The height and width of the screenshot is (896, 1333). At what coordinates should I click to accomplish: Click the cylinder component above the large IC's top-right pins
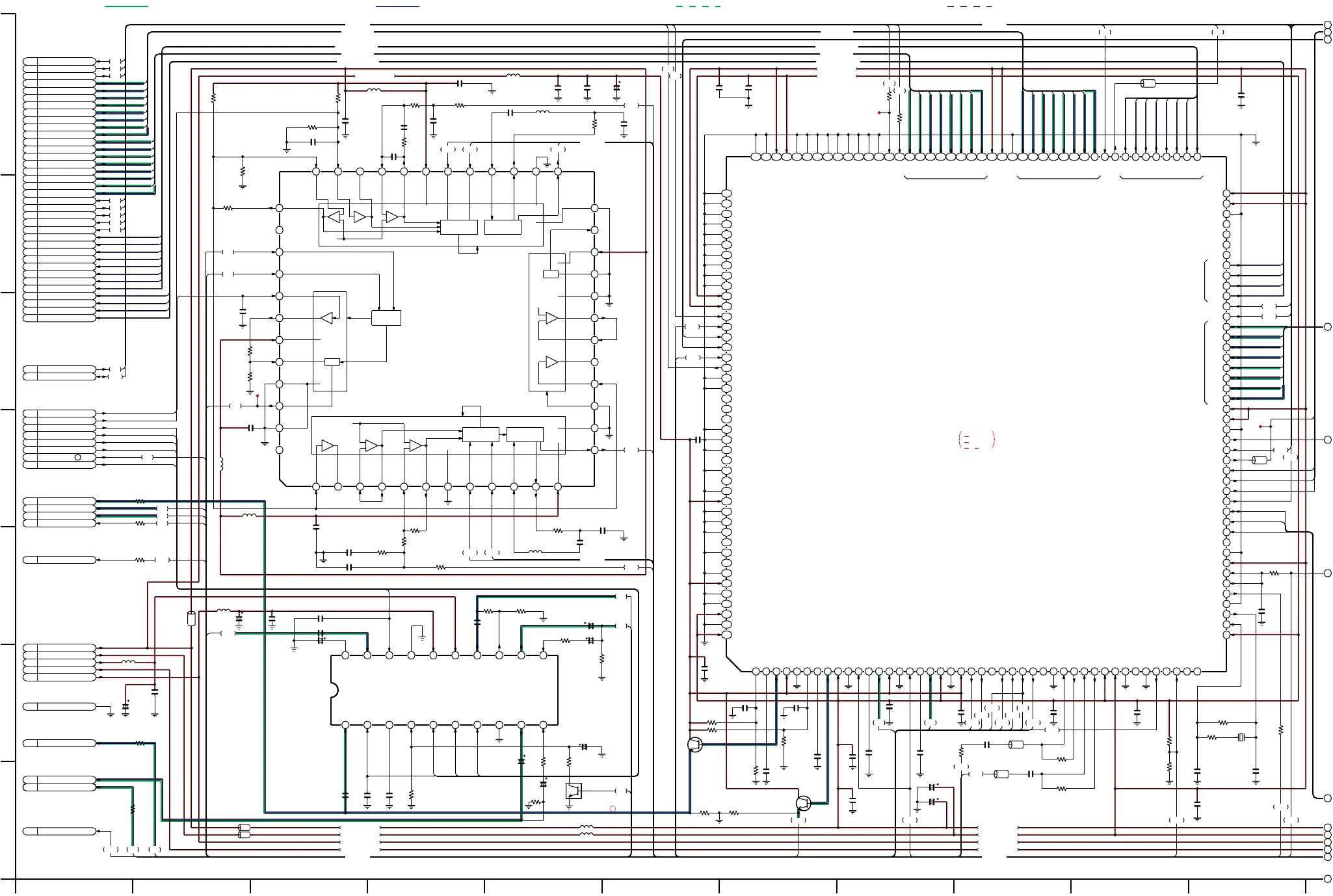(1148, 83)
